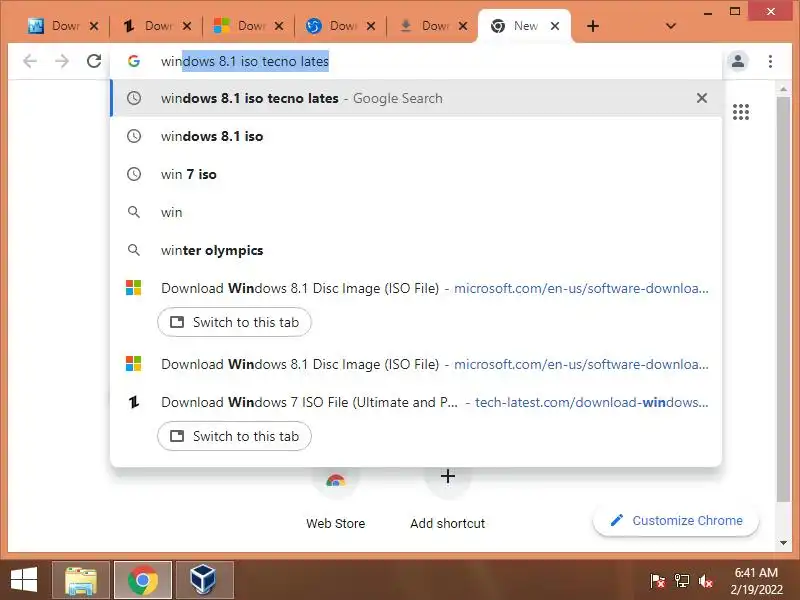Screen dimensions: 800x600
Task: Open VirtualBox from the taskbar
Action: tap(205, 580)
